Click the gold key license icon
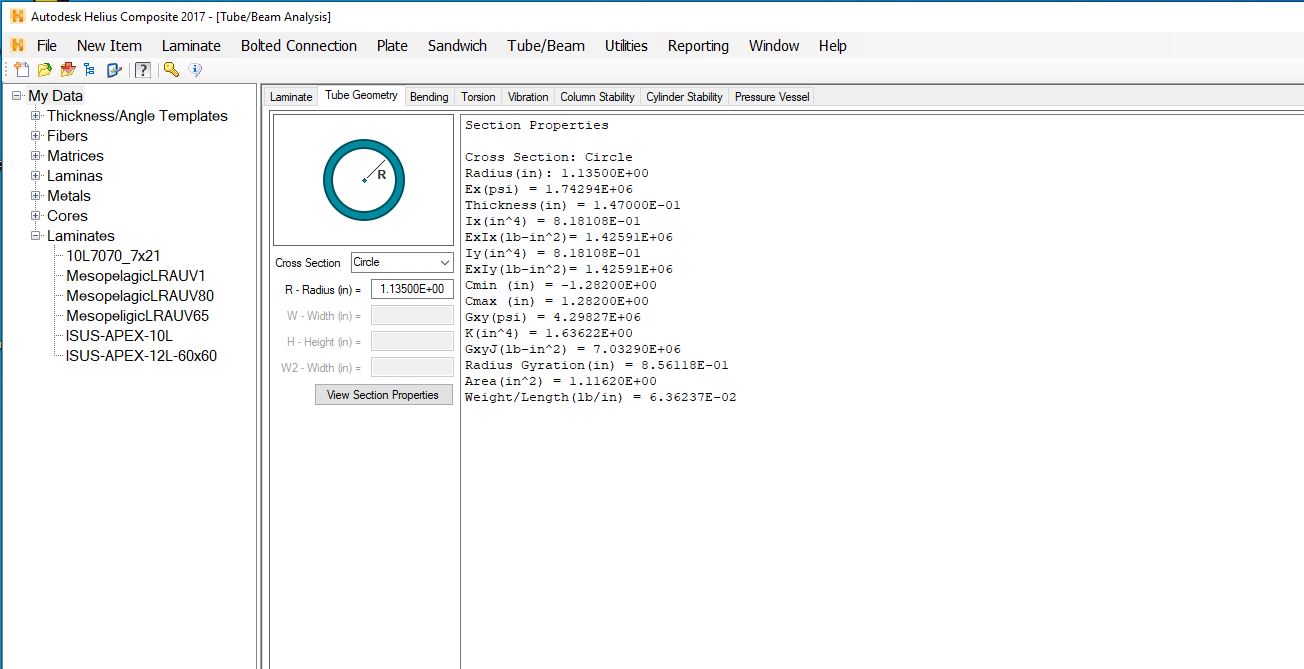Image resolution: width=1304 pixels, height=669 pixels. pyautogui.click(x=171, y=70)
